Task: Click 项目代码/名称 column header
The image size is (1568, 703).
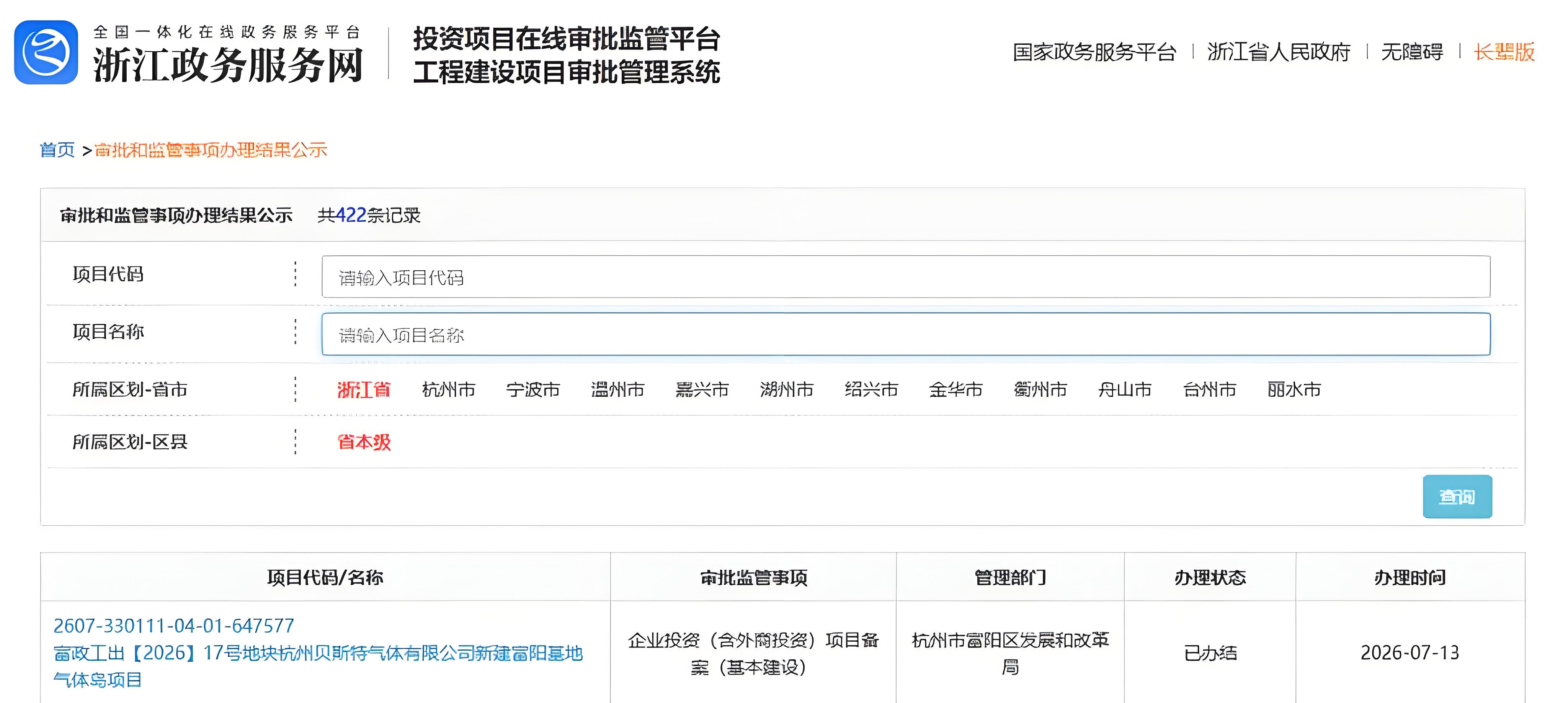Action: 325,577
